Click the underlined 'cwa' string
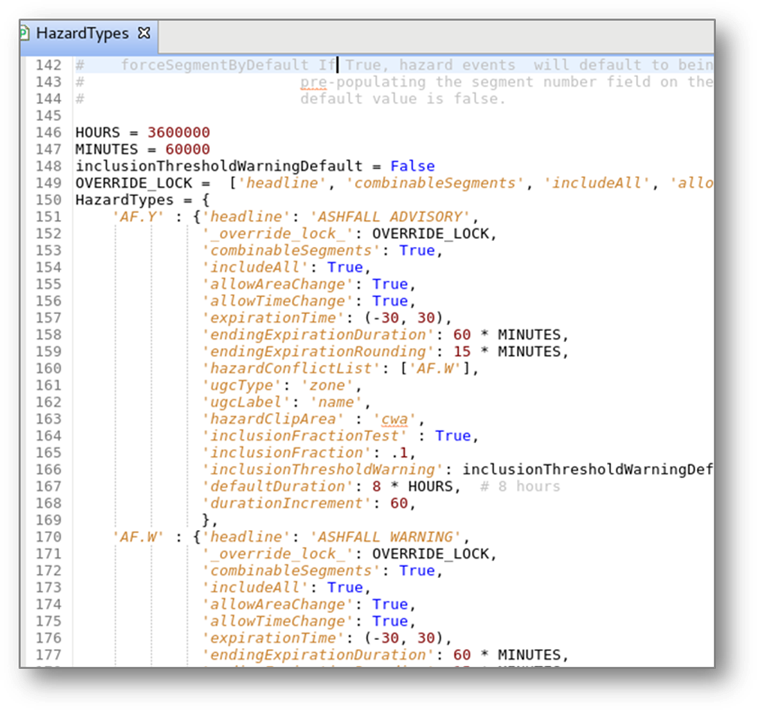The image size is (757, 710). [x=394, y=419]
